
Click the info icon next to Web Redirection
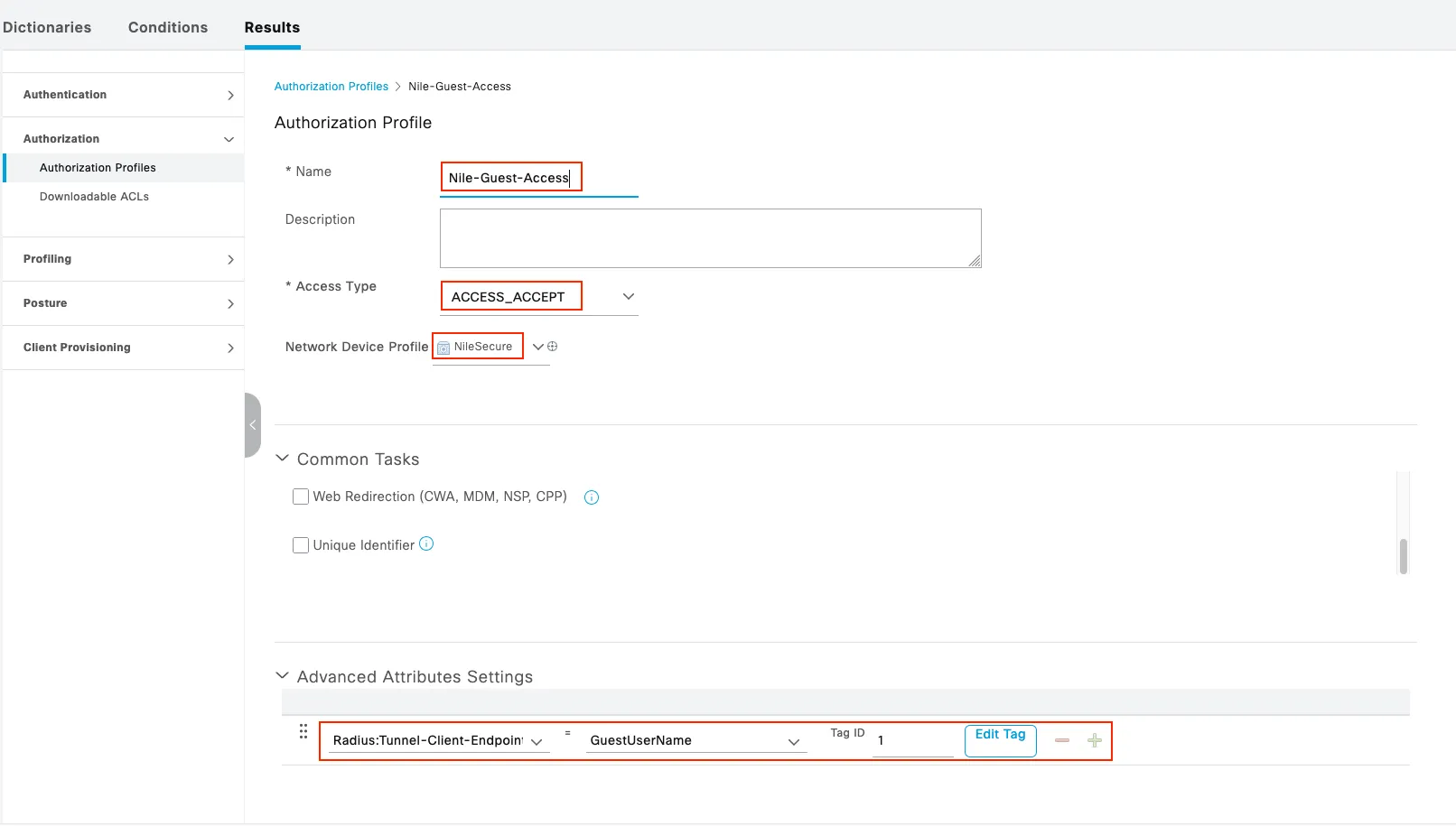592,497
